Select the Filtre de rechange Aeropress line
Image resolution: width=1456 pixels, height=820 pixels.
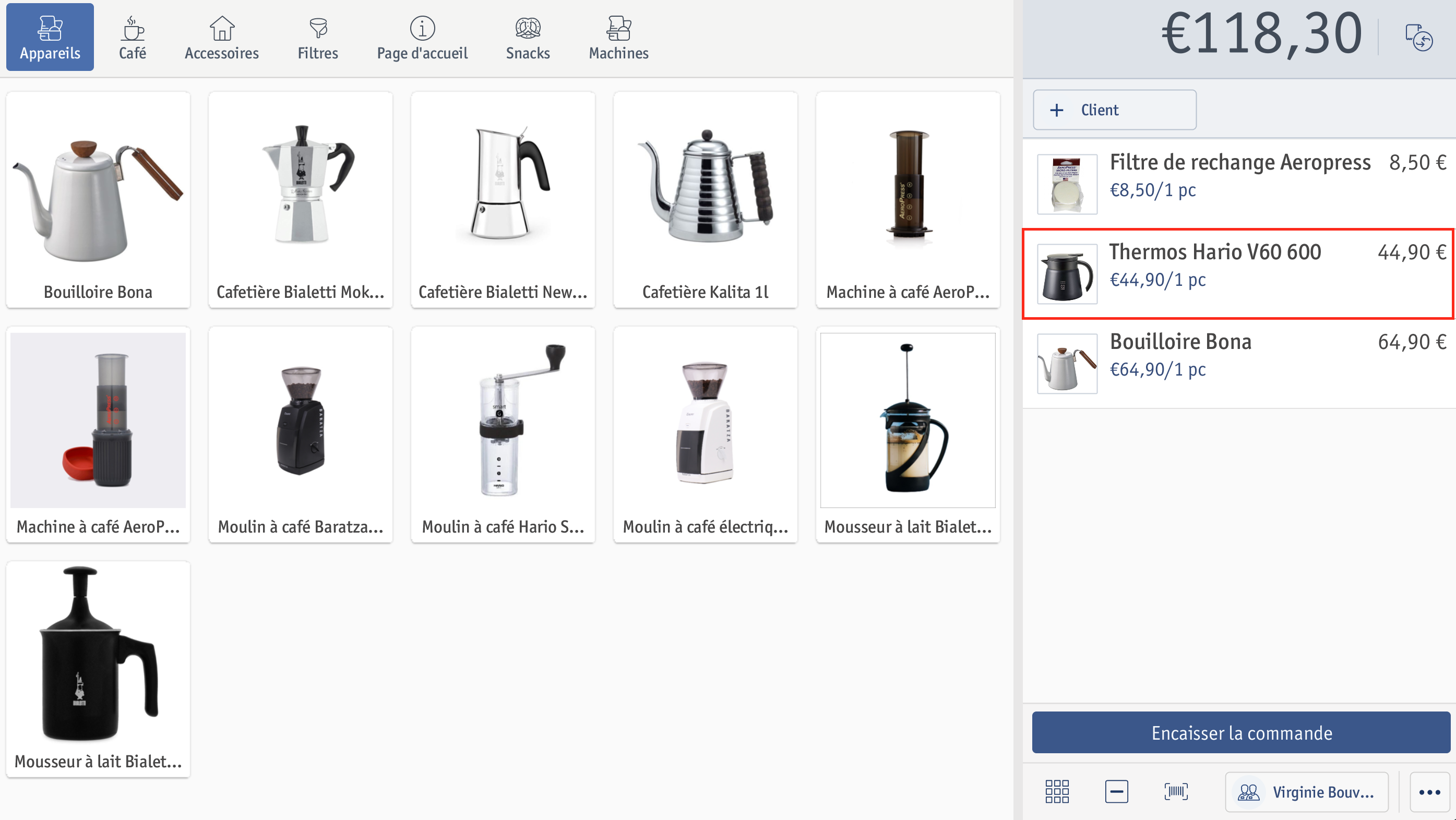1239,184
